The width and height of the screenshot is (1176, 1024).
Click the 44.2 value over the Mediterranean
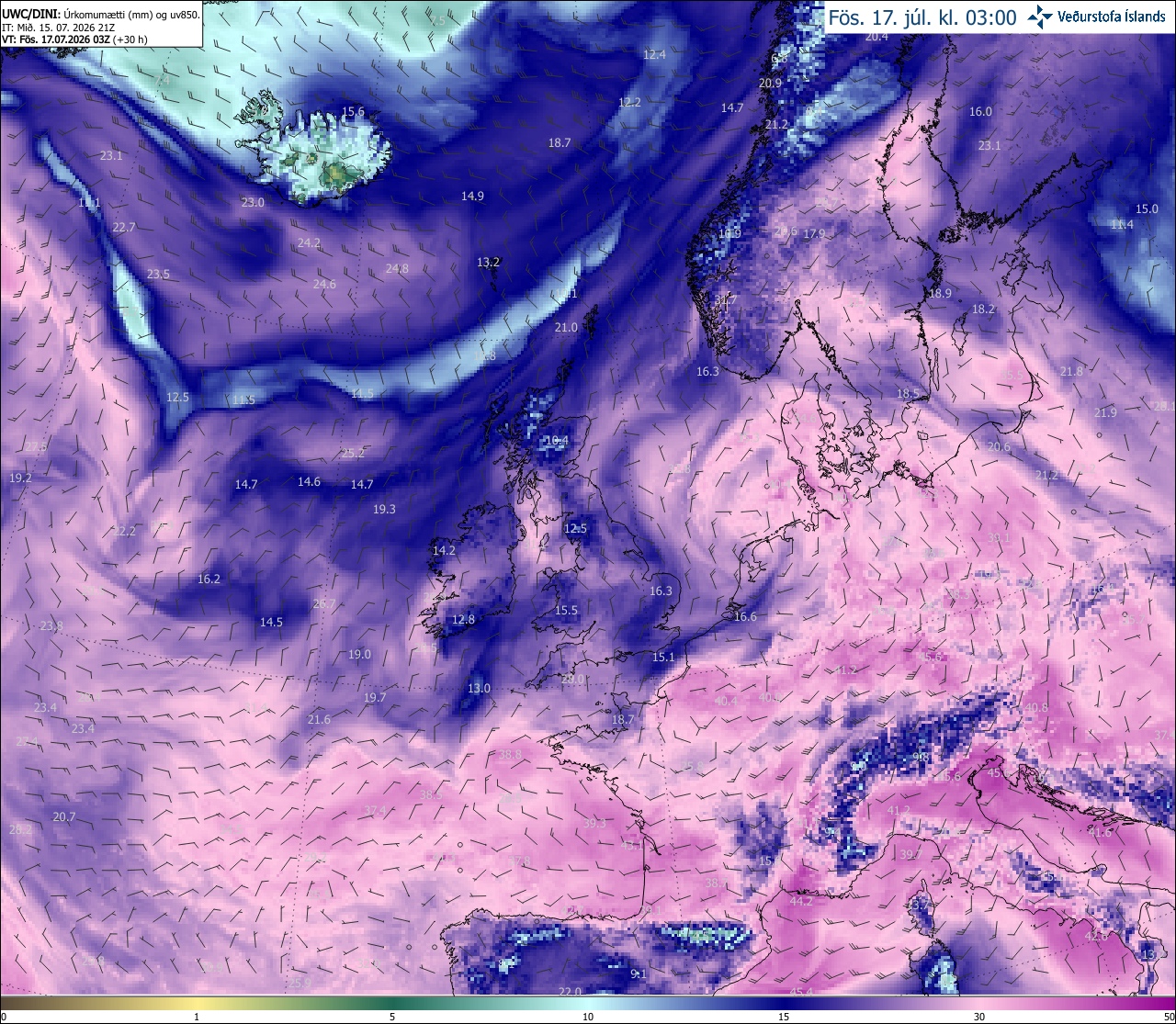pyautogui.click(x=801, y=902)
